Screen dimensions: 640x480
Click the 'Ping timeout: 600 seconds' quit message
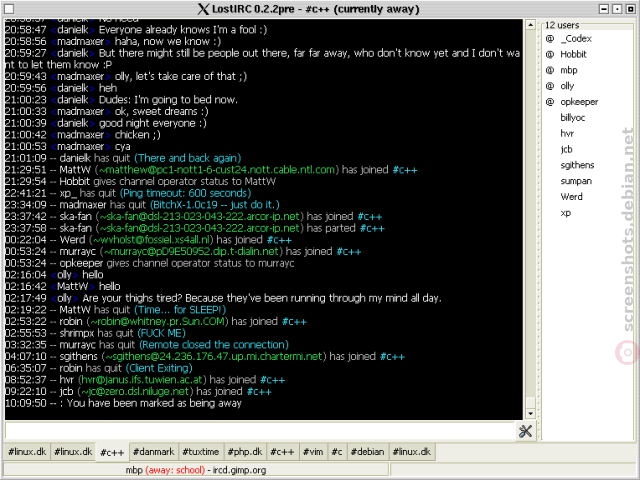click(x=185, y=193)
